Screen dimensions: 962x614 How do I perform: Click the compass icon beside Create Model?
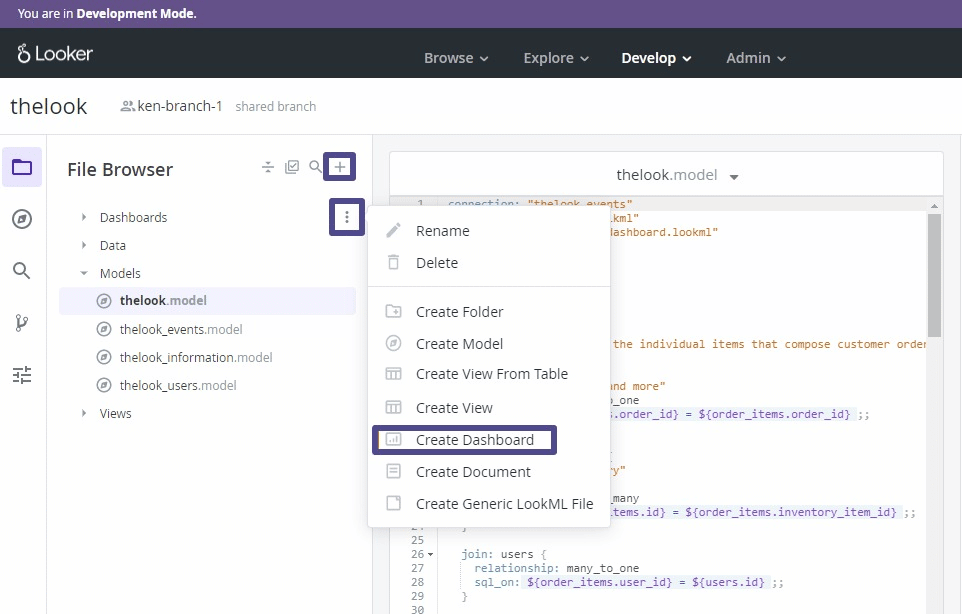tap(393, 343)
